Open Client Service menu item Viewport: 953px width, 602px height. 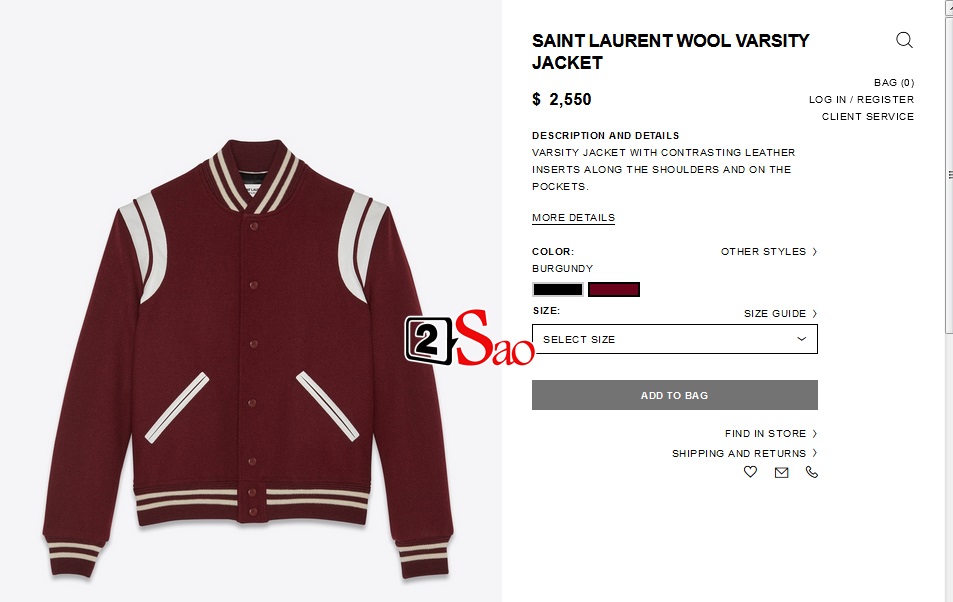click(868, 117)
